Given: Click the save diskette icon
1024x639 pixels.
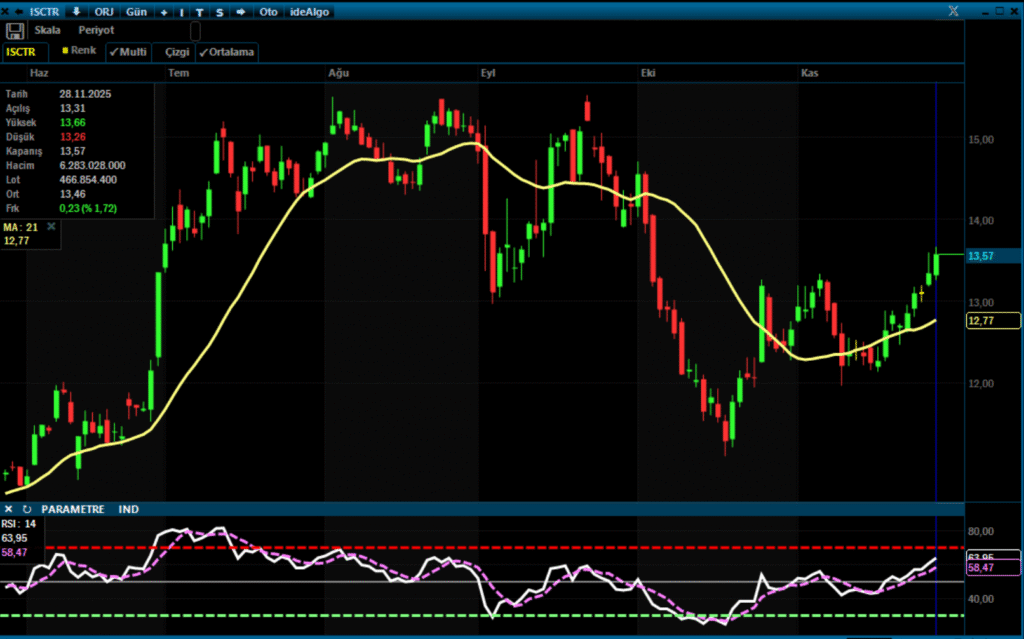Looking at the screenshot, I should point(15,31).
